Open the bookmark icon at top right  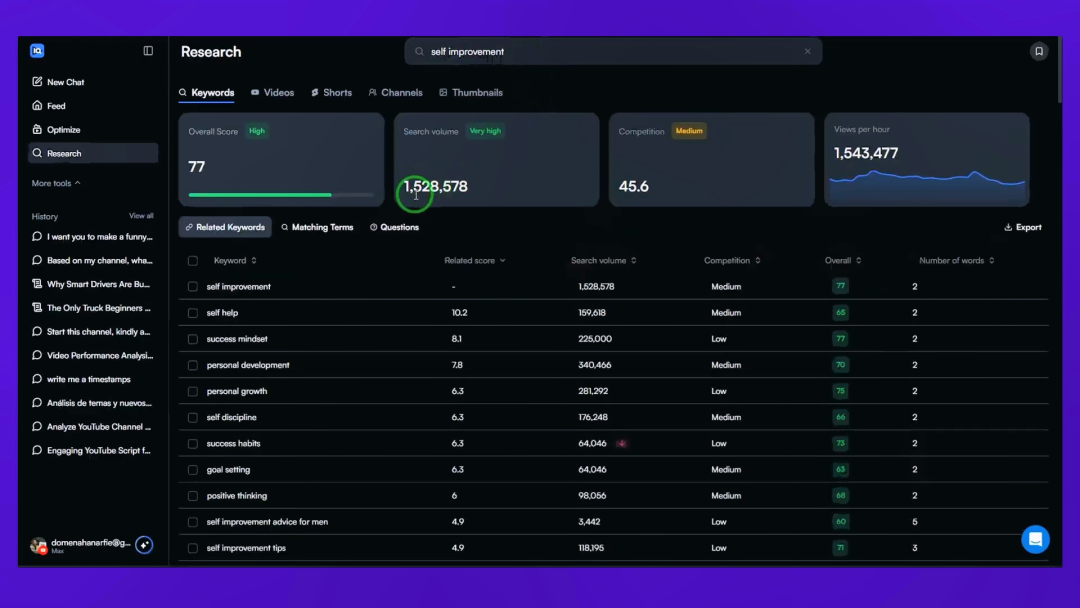point(1039,51)
